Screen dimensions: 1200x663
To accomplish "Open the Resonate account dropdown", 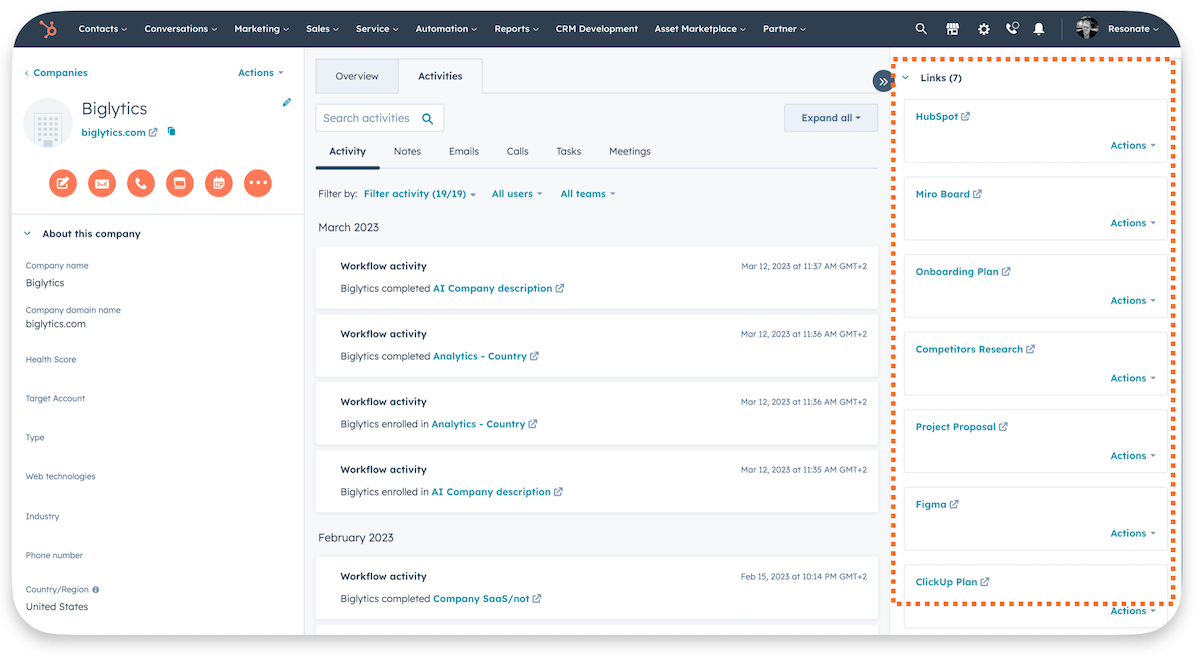I will 1133,29.
